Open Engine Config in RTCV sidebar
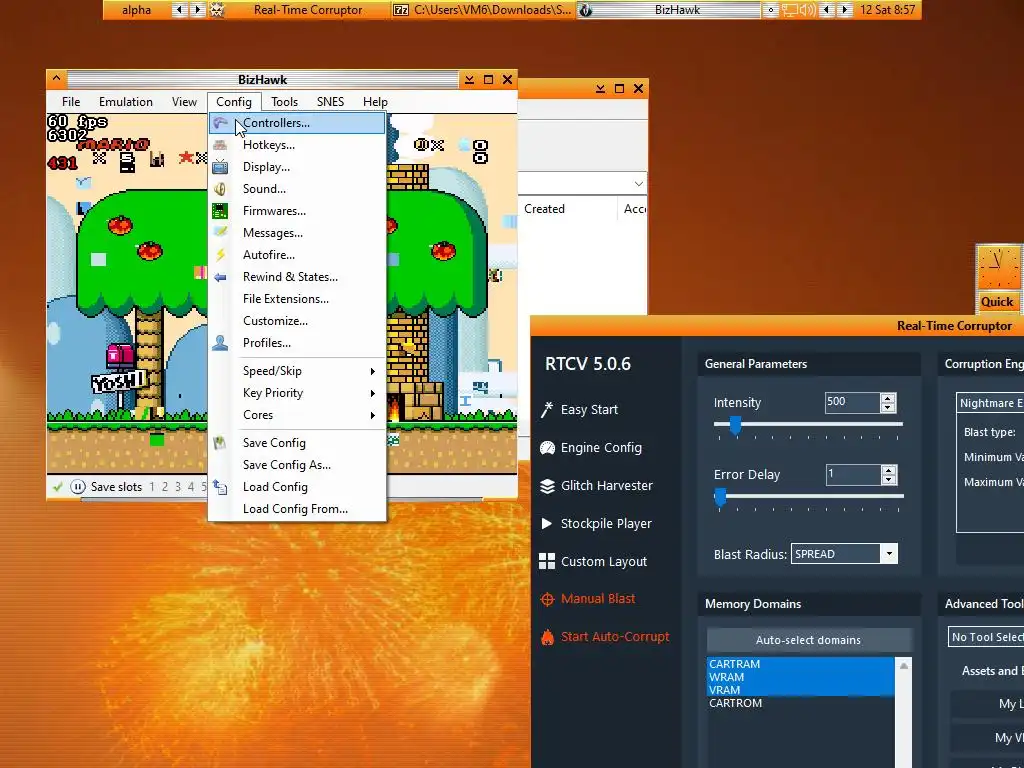The height and width of the screenshot is (768, 1024). click(601, 447)
